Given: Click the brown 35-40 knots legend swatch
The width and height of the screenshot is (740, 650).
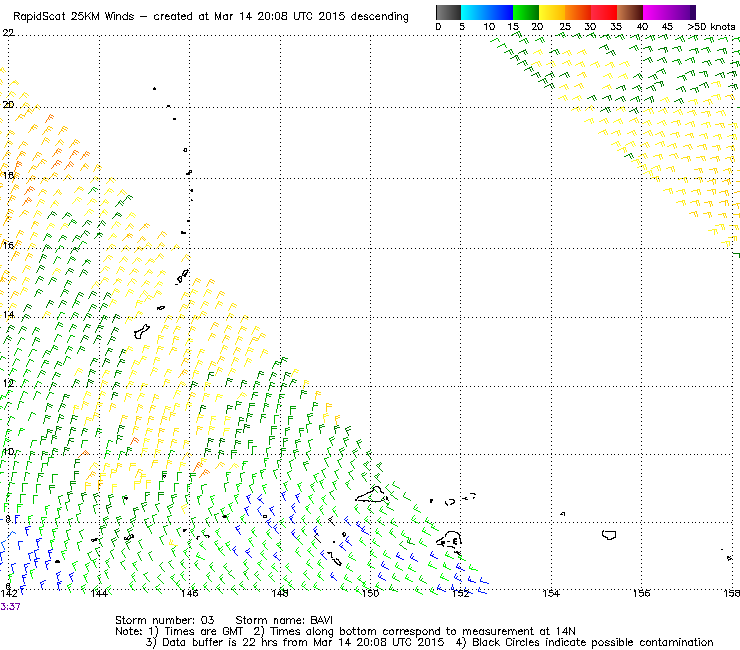Looking at the screenshot, I should (x=630, y=12).
